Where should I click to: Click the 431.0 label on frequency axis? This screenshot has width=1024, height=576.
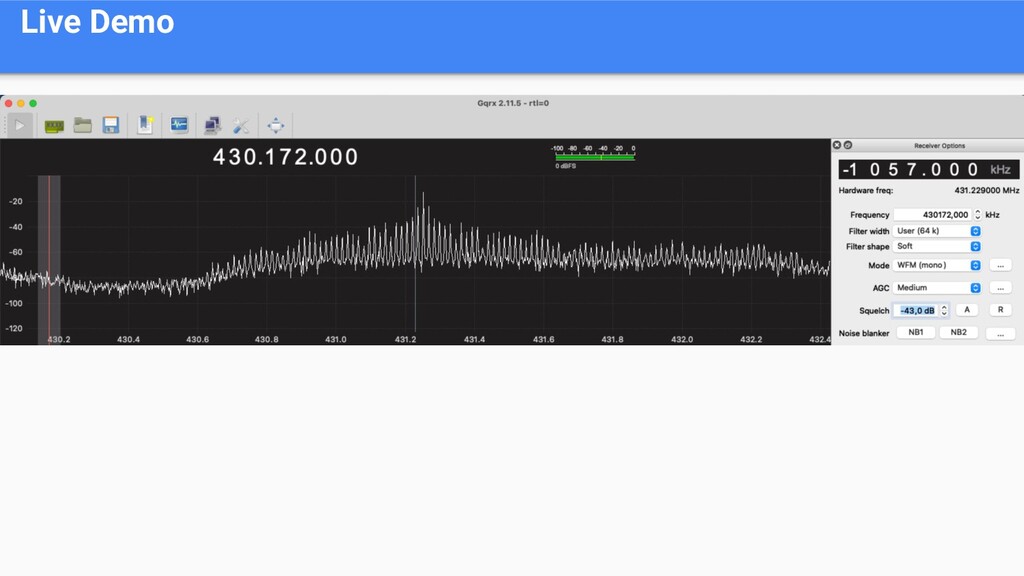coord(336,340)
